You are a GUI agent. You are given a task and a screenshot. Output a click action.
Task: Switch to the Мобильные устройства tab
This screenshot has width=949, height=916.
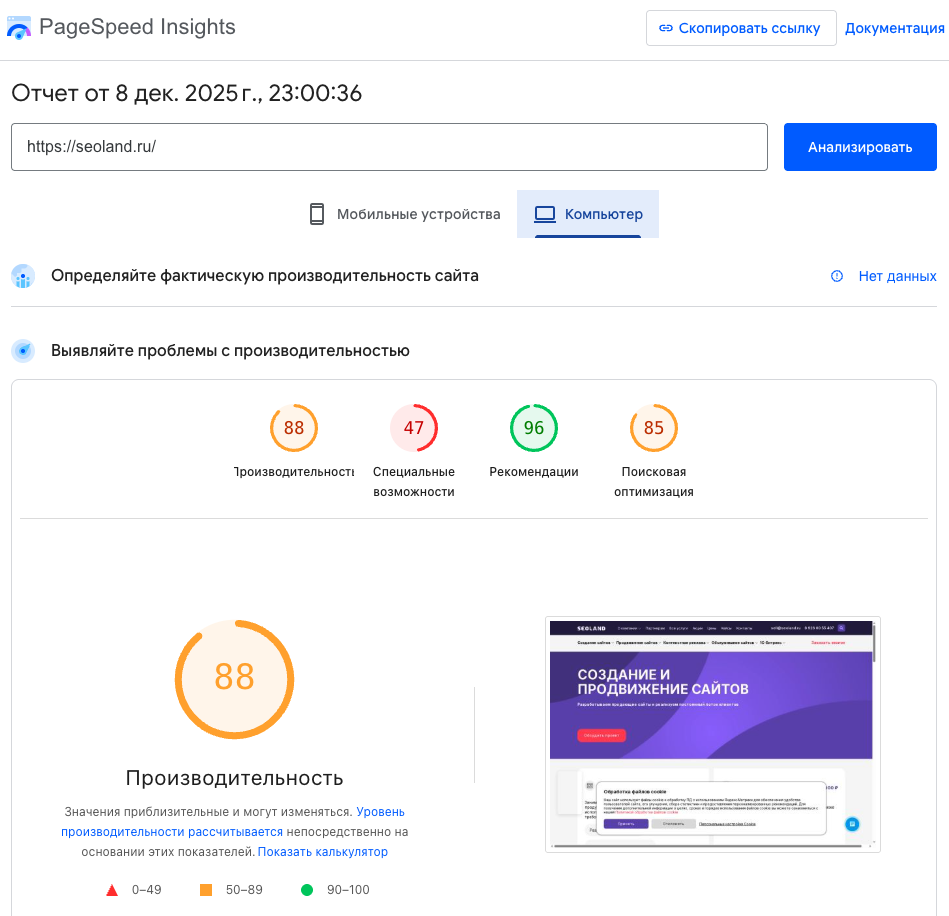[404, 213]
